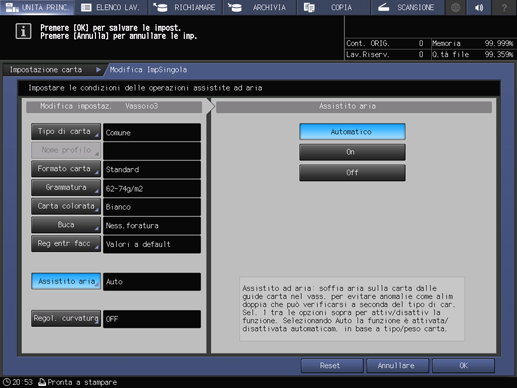Click the air assist description text box
517x388 pixels.
tap(352, 309)
